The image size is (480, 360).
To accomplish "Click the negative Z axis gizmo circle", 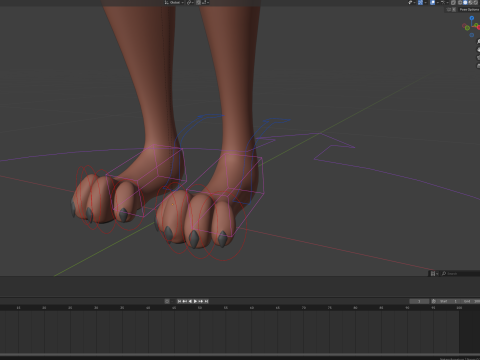I will tap(472, 35).
